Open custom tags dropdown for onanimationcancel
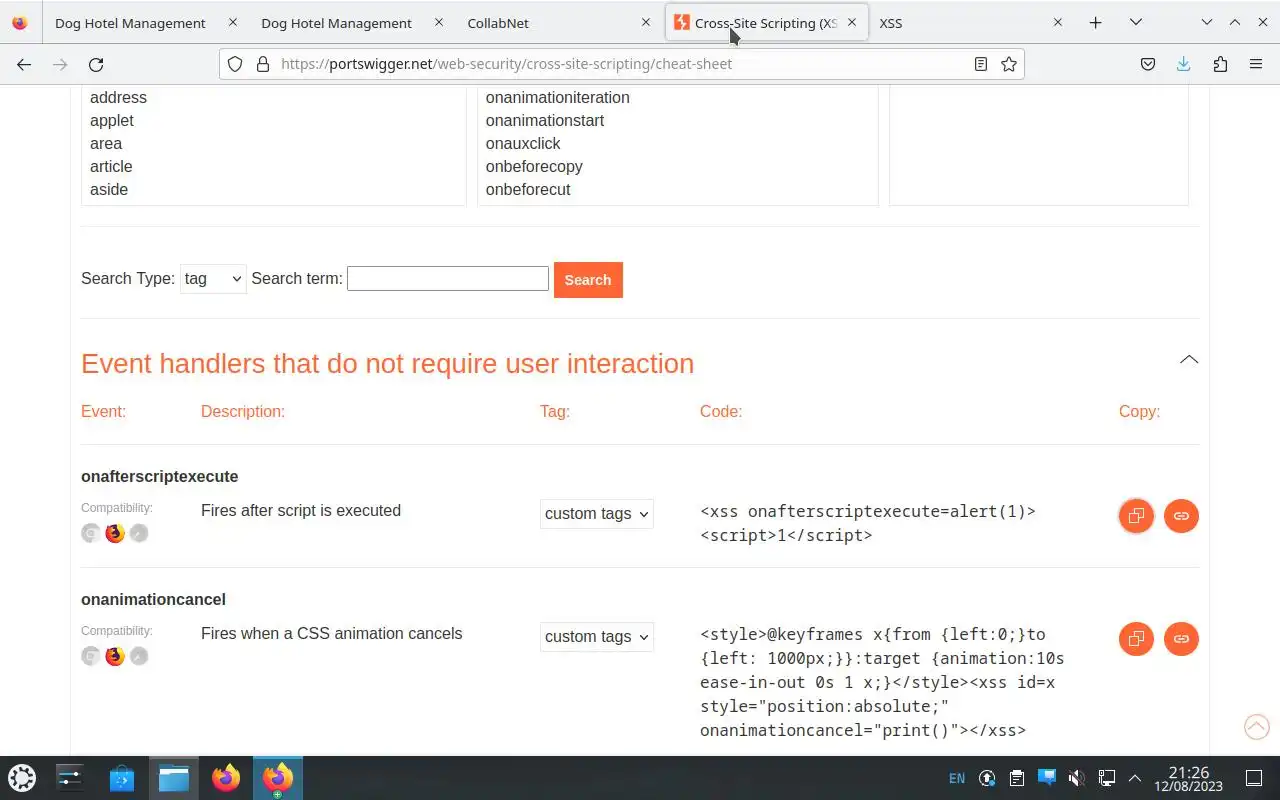Image resolution: width=1280 pixels, height=800 pixels. click(x=597, y=637)
